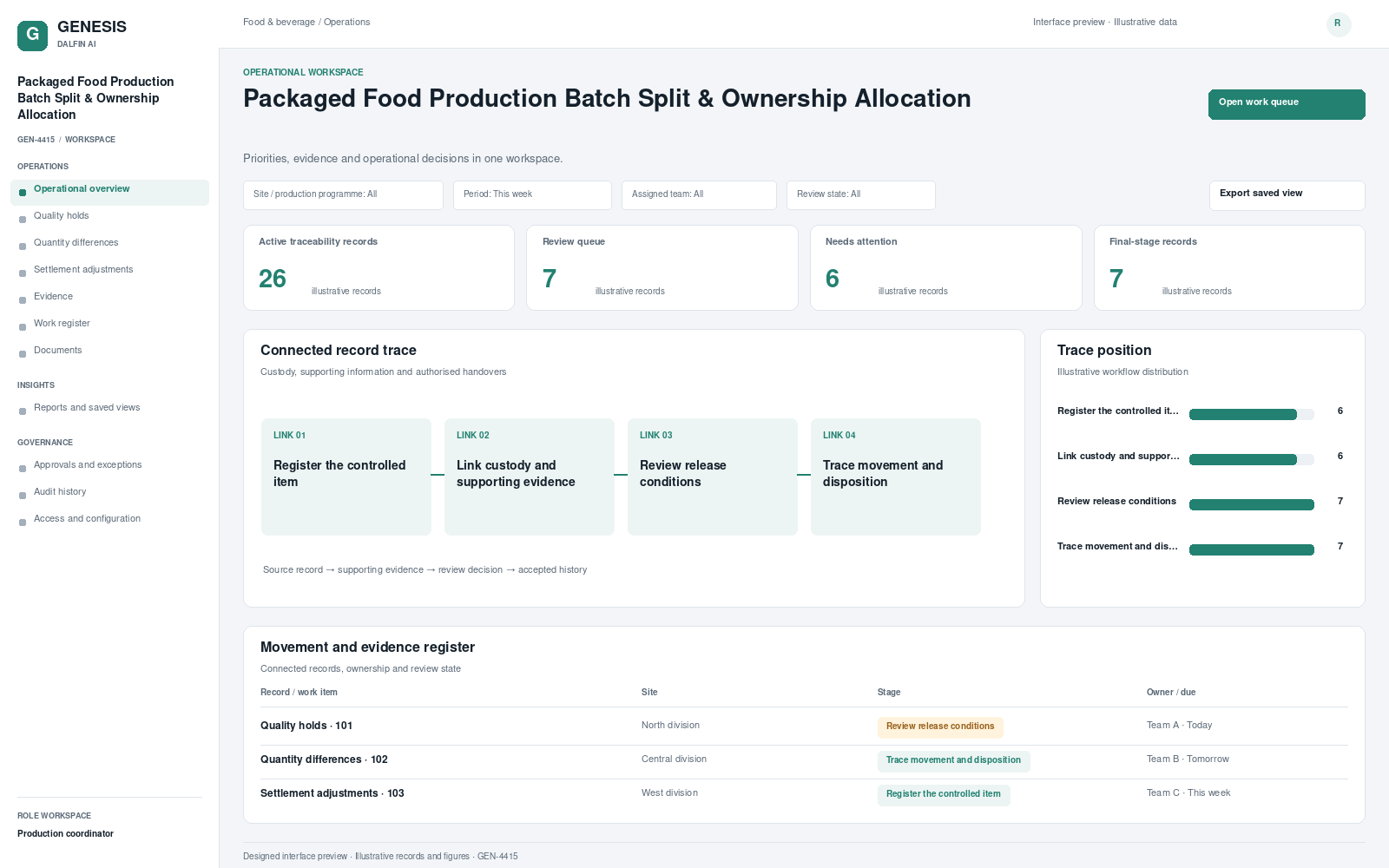Click the Documents bullet icon
This screenshot has height=868, width=1389.
coord(23,354)
